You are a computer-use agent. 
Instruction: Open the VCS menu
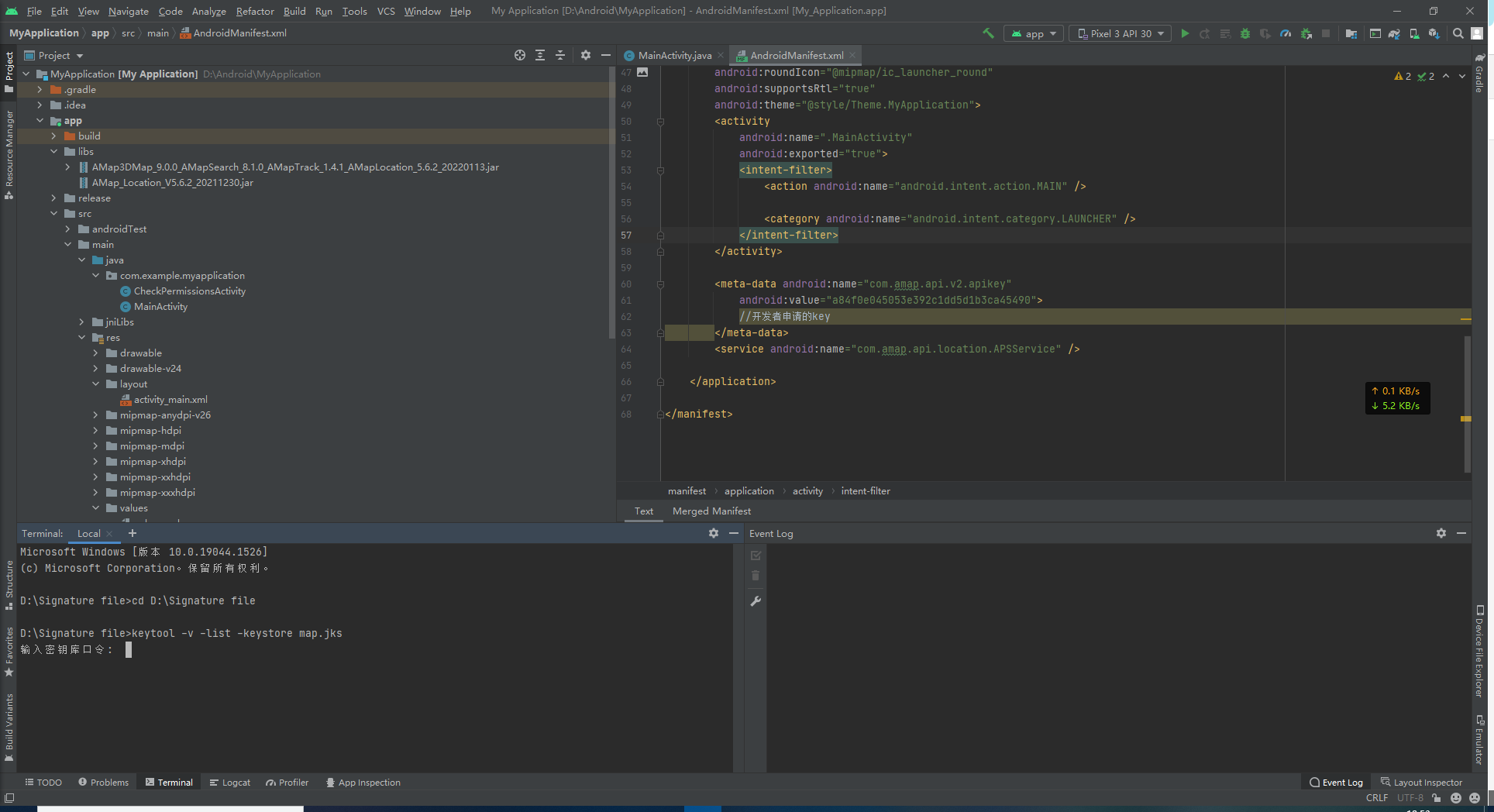tap(386, 11)
